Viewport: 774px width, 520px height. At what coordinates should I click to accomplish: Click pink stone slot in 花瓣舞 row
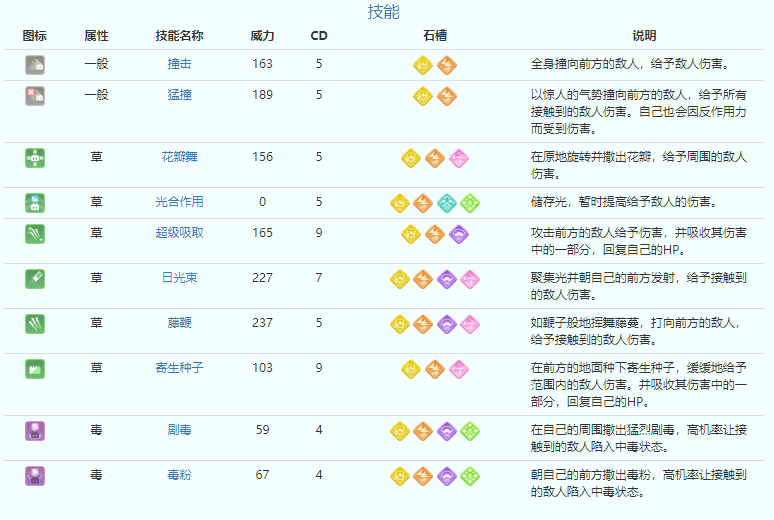[x=459, y=158]
